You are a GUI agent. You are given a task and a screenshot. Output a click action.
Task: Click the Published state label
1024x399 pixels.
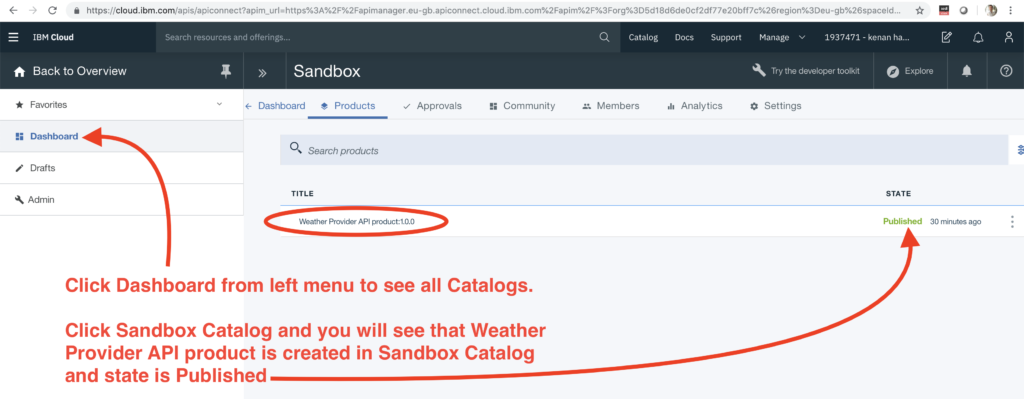[x=903, y=221]
